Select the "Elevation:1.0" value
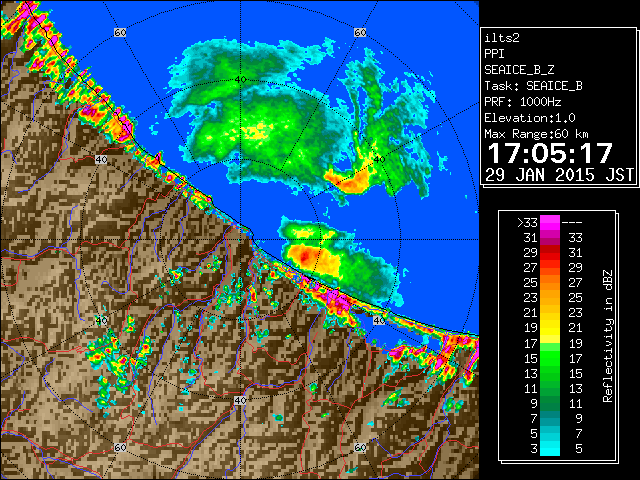This screenshot has height=480, width=640. point(530,118)
